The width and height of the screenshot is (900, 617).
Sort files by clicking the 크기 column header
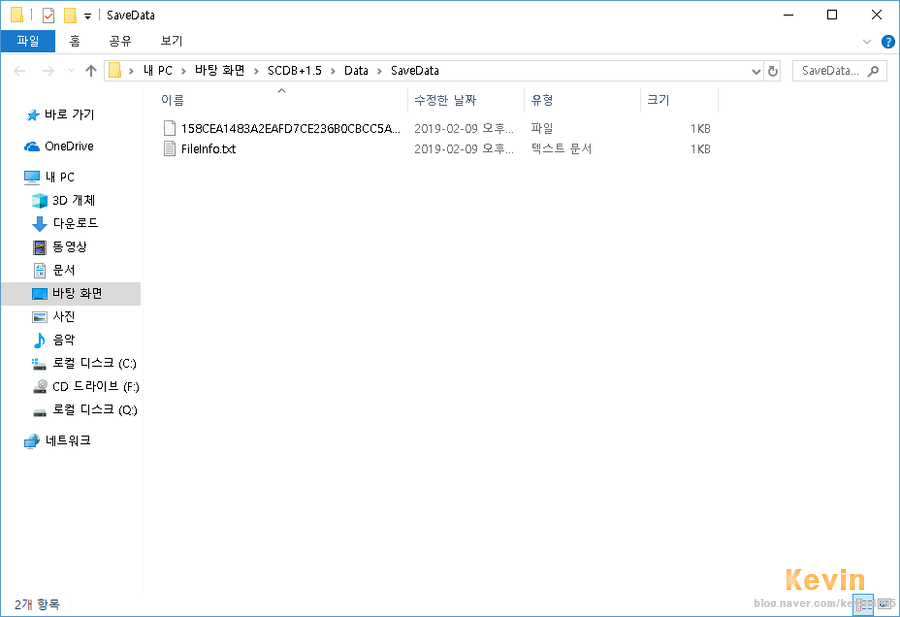pyautogui.click(x=665, y=100)
